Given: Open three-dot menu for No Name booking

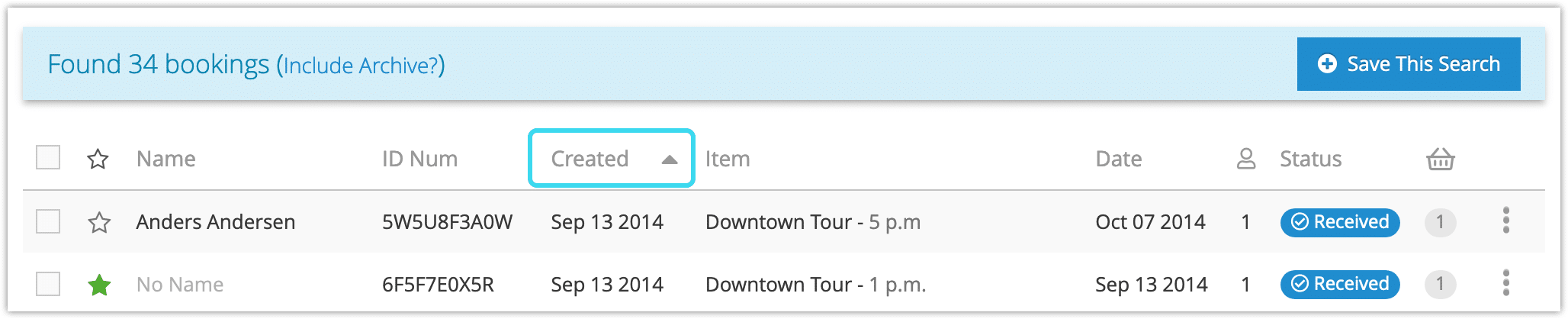Looking at the screenshot, I should (x=1505, y=283).
